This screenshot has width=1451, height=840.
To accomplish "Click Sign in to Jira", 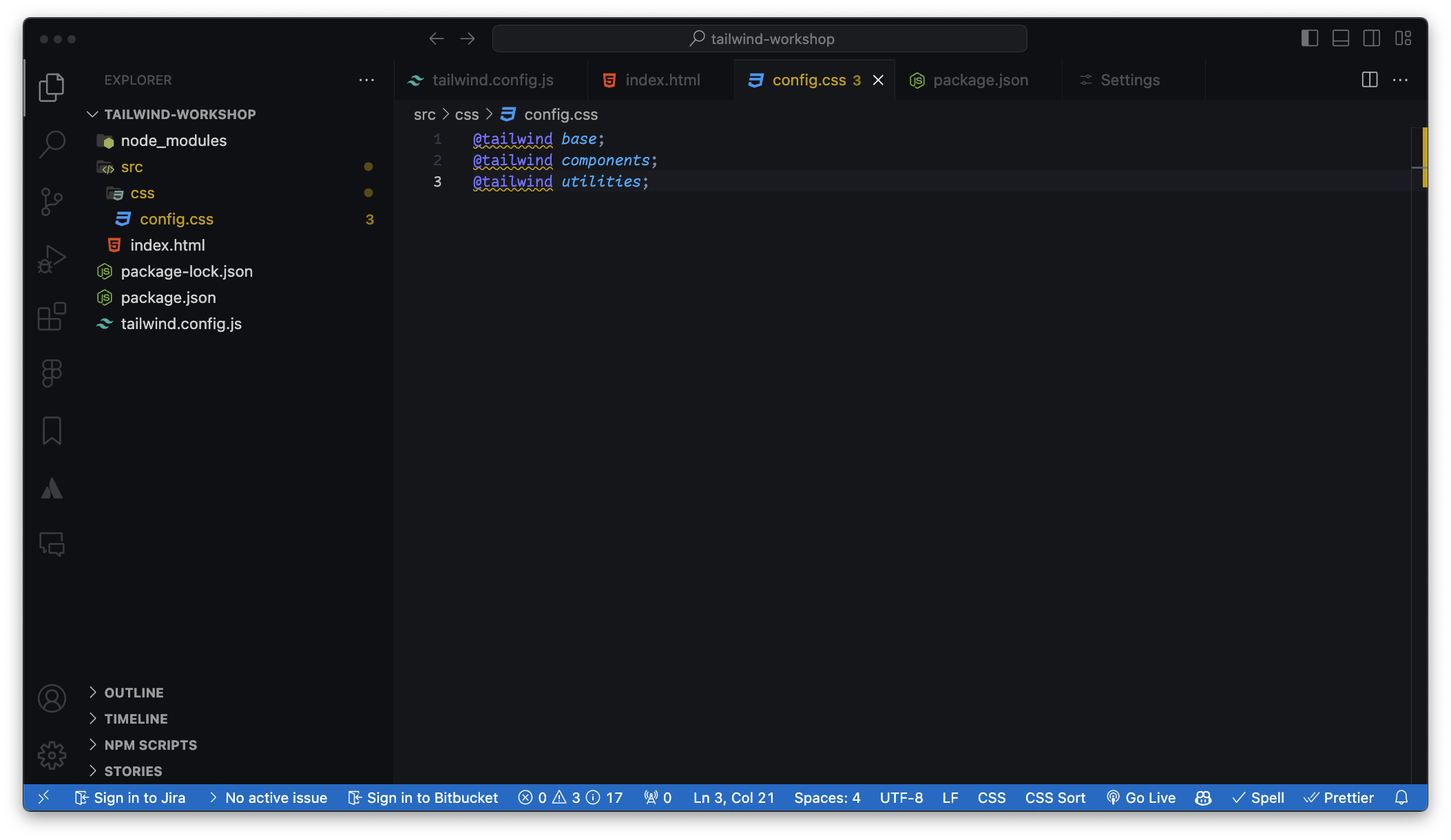I will tap(130, 797).
